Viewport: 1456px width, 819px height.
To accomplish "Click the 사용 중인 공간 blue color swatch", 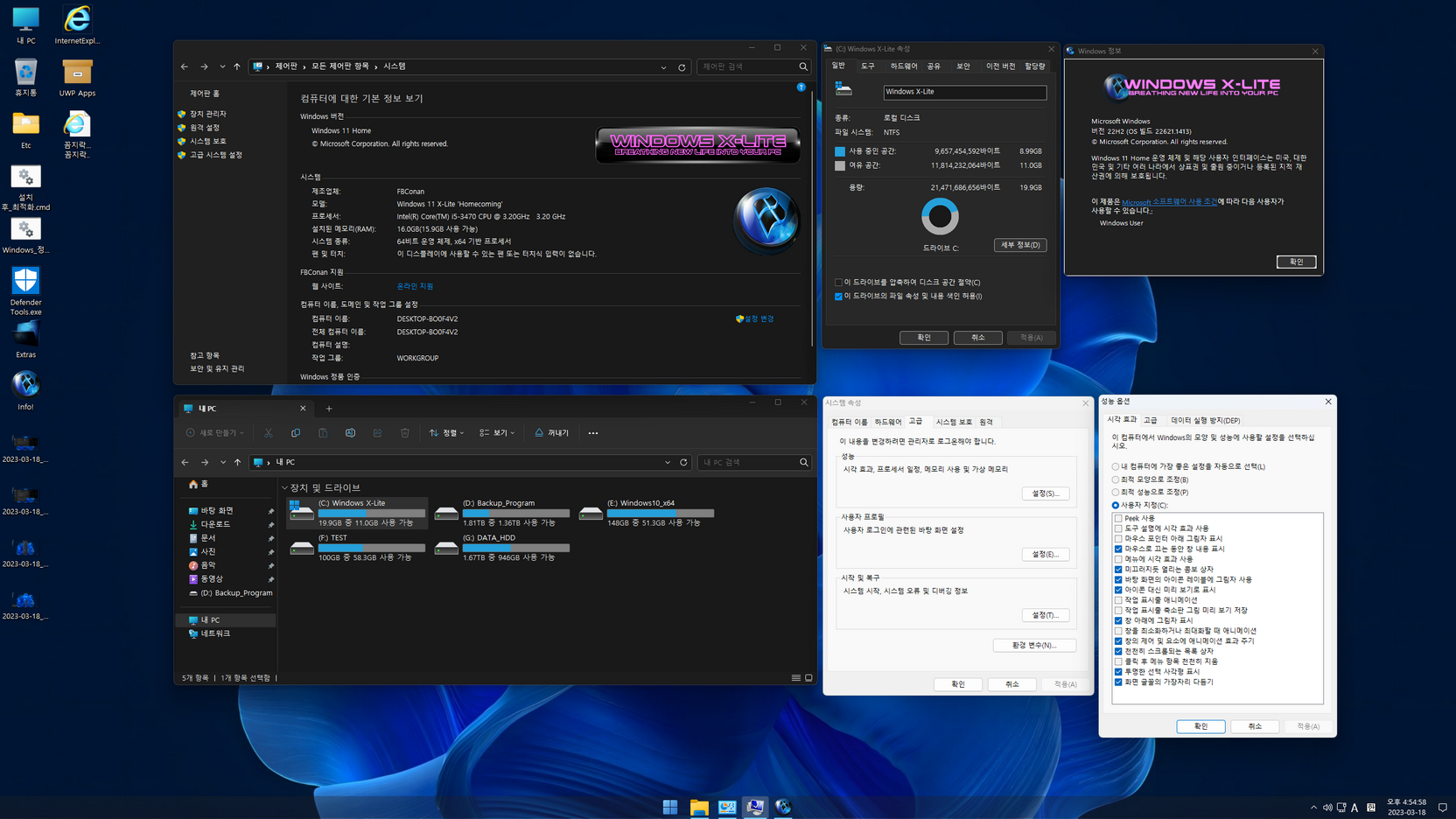I will pyautogui.click(x=840, y=151).
